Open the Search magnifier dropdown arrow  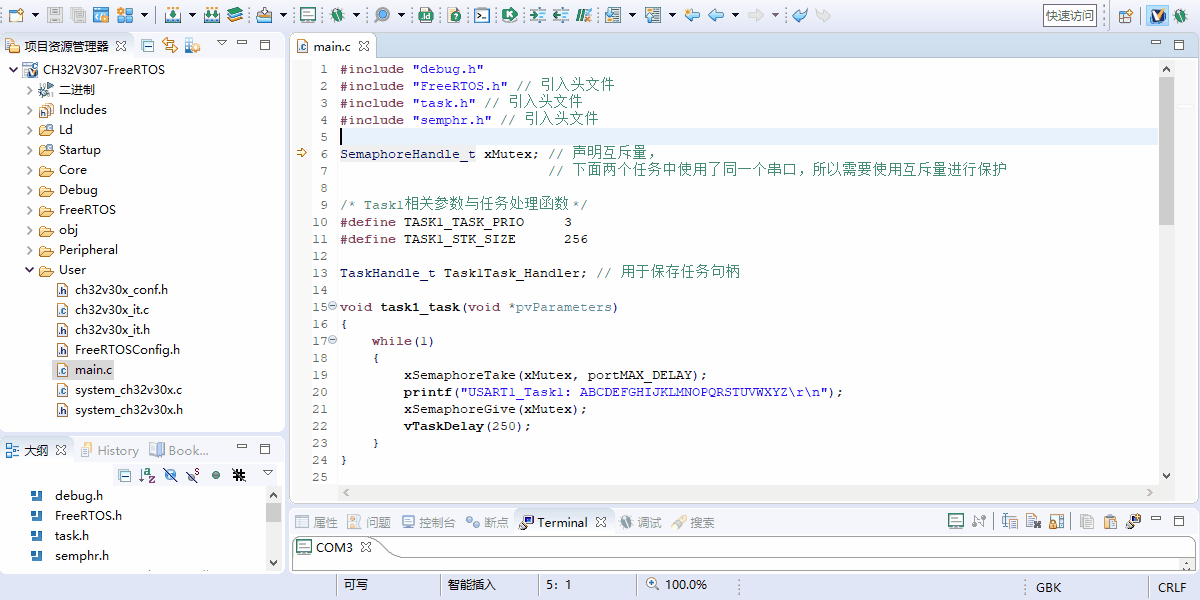coord(402,15)
